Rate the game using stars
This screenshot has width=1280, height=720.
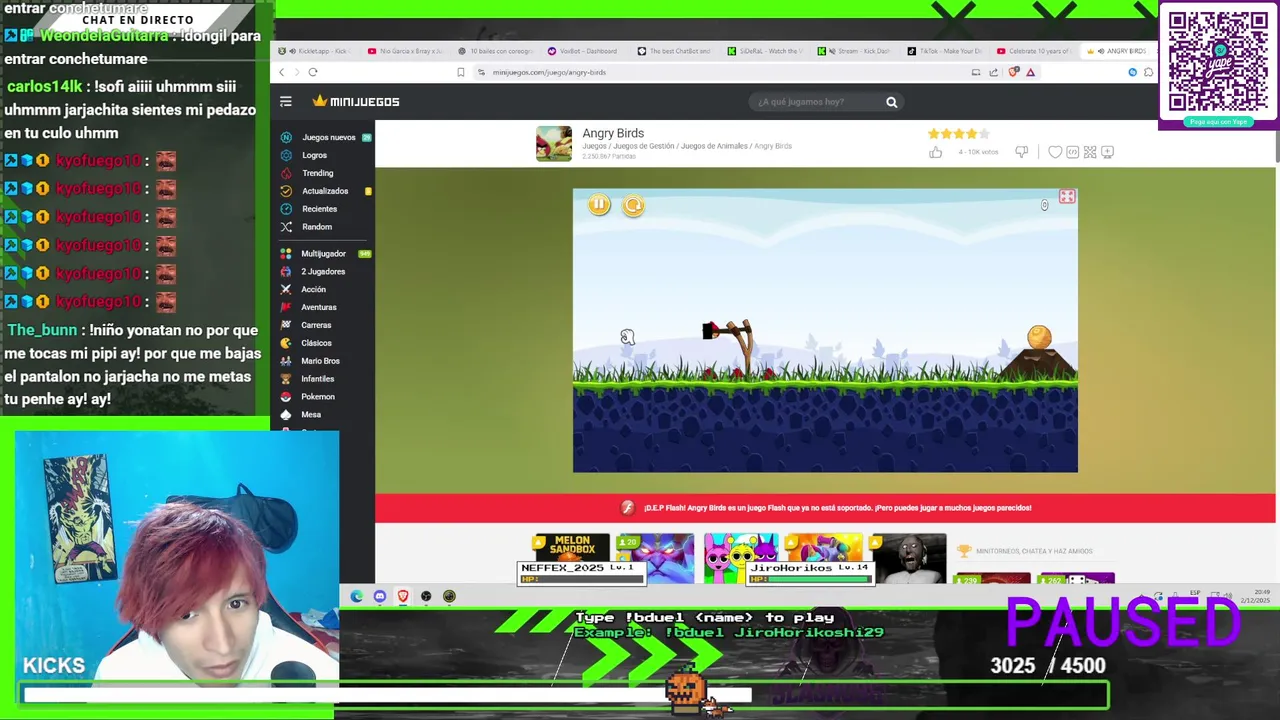(958, 133)
